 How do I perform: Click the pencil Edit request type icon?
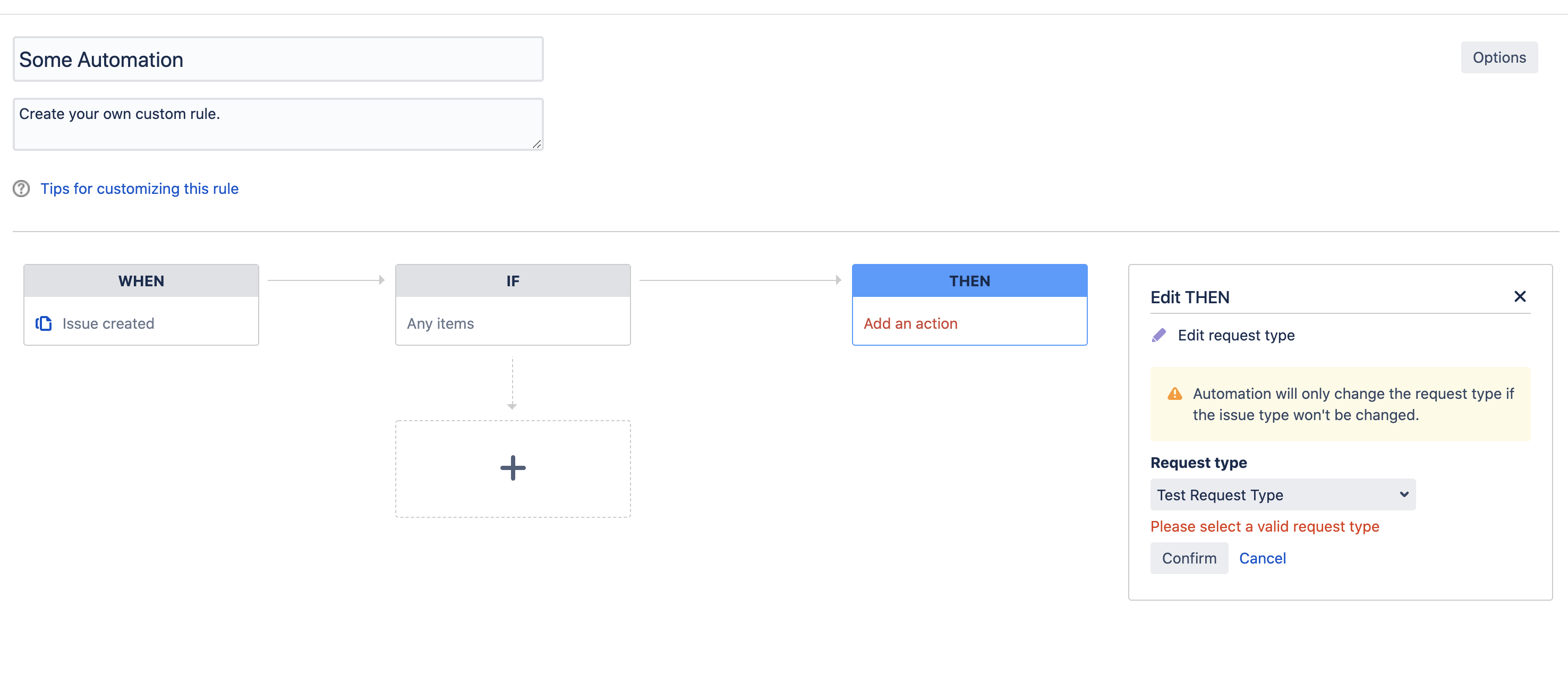tap(1159, 335)
